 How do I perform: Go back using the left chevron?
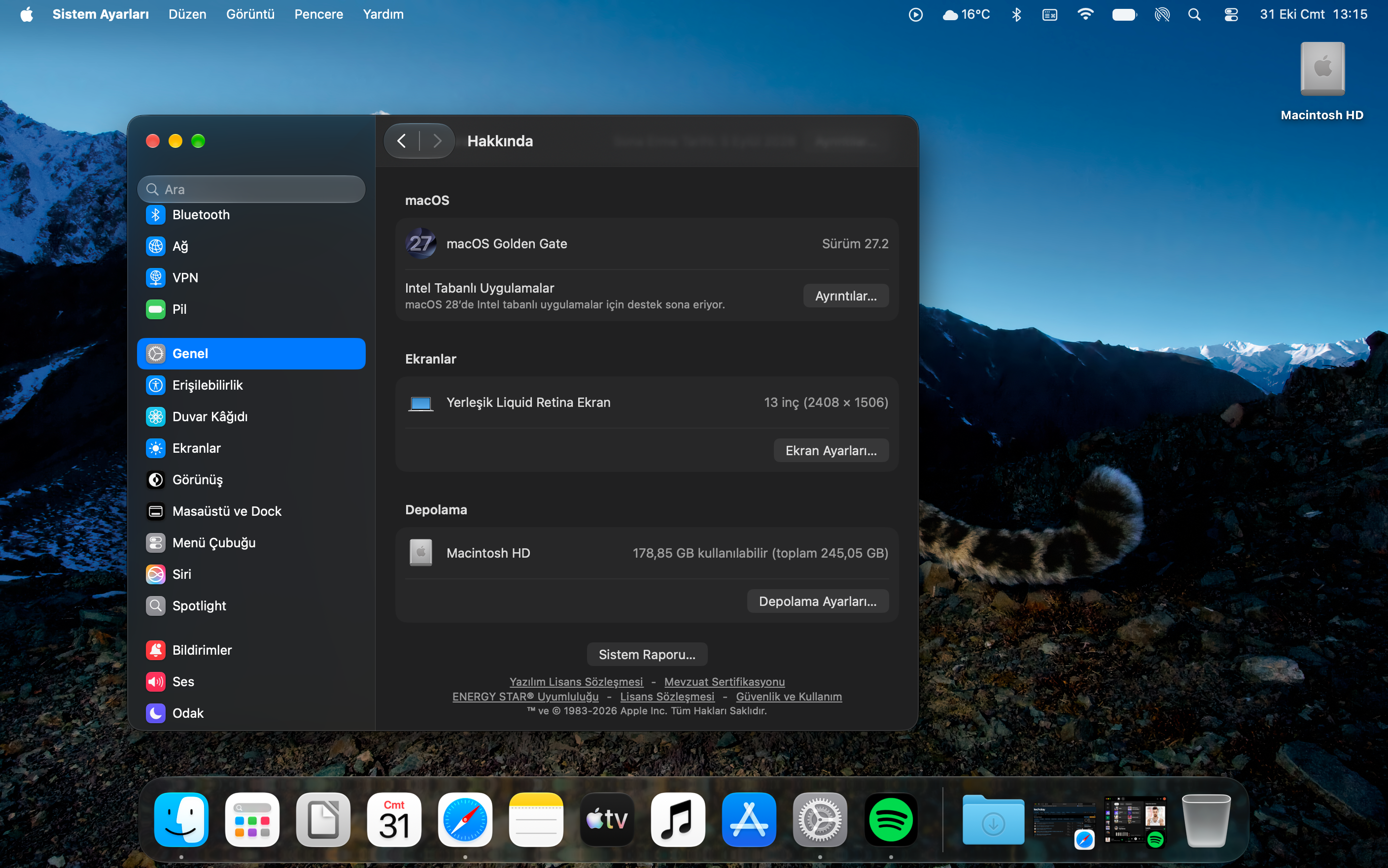click(402, 141)
